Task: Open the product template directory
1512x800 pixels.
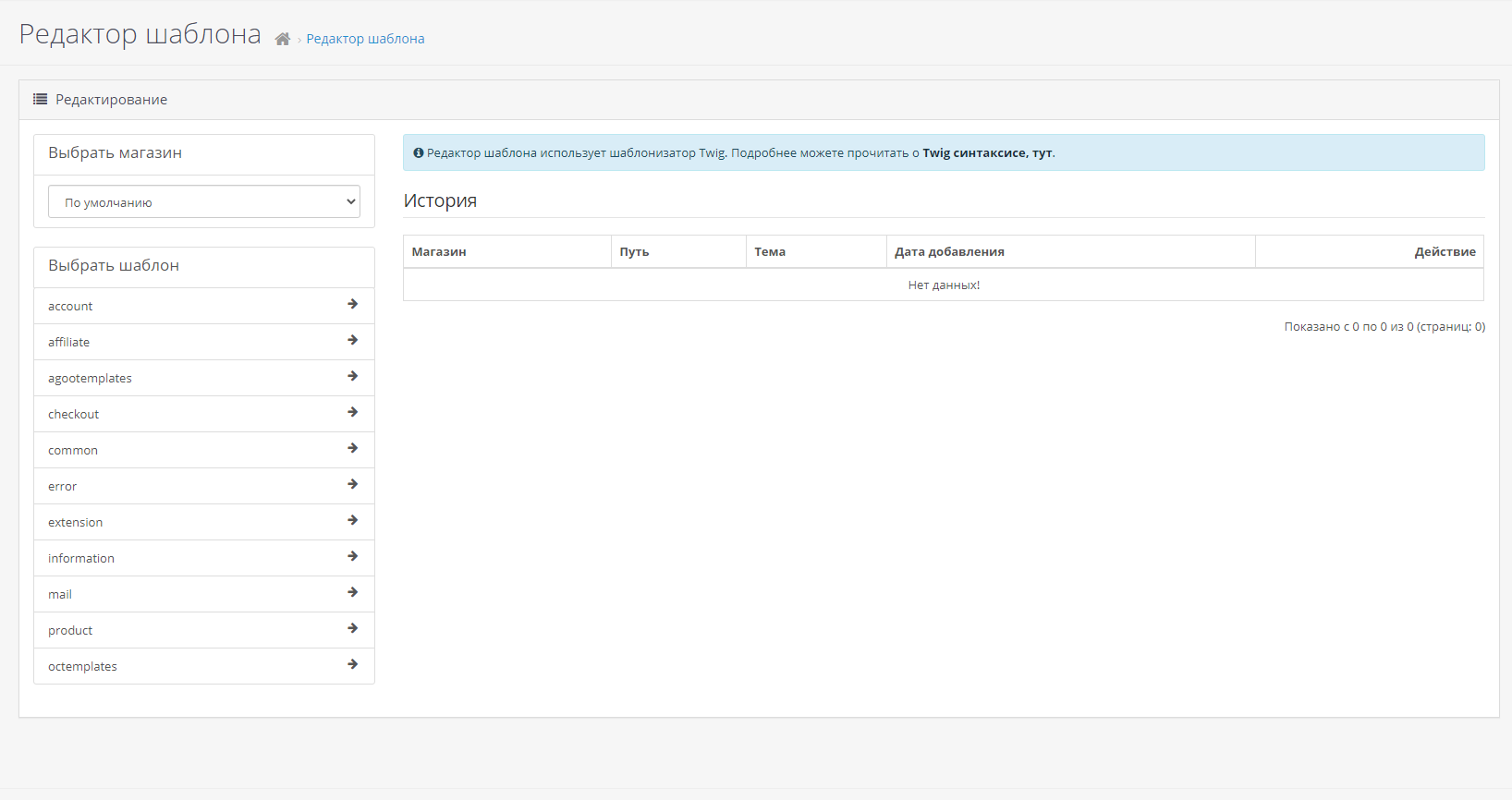Action: [70, 631]
